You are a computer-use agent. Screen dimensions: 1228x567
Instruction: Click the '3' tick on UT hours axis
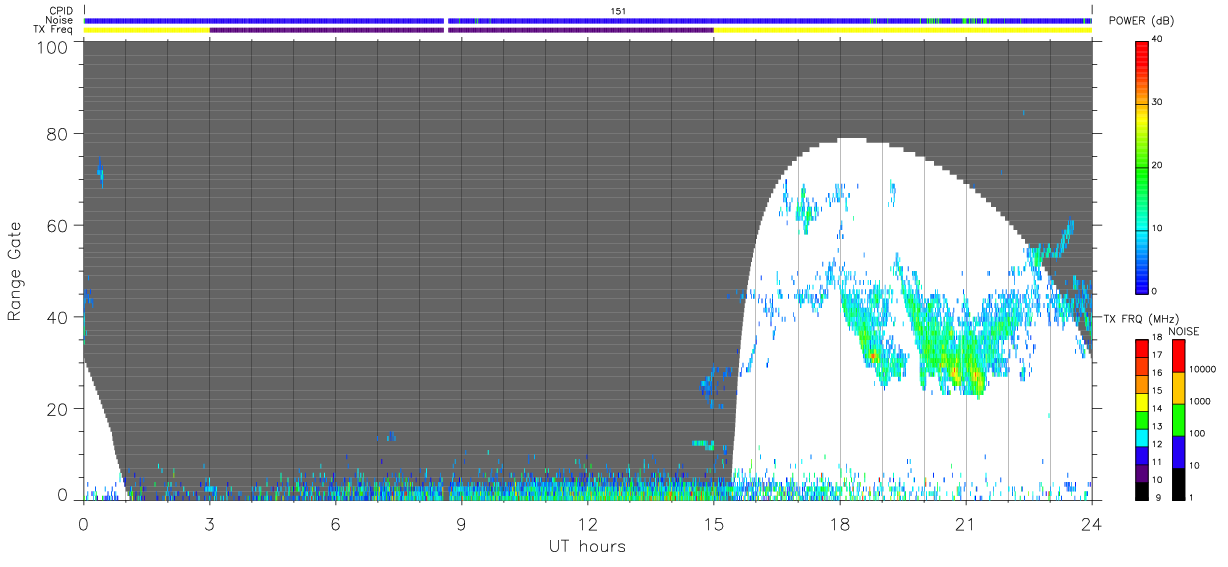point(209,523)
